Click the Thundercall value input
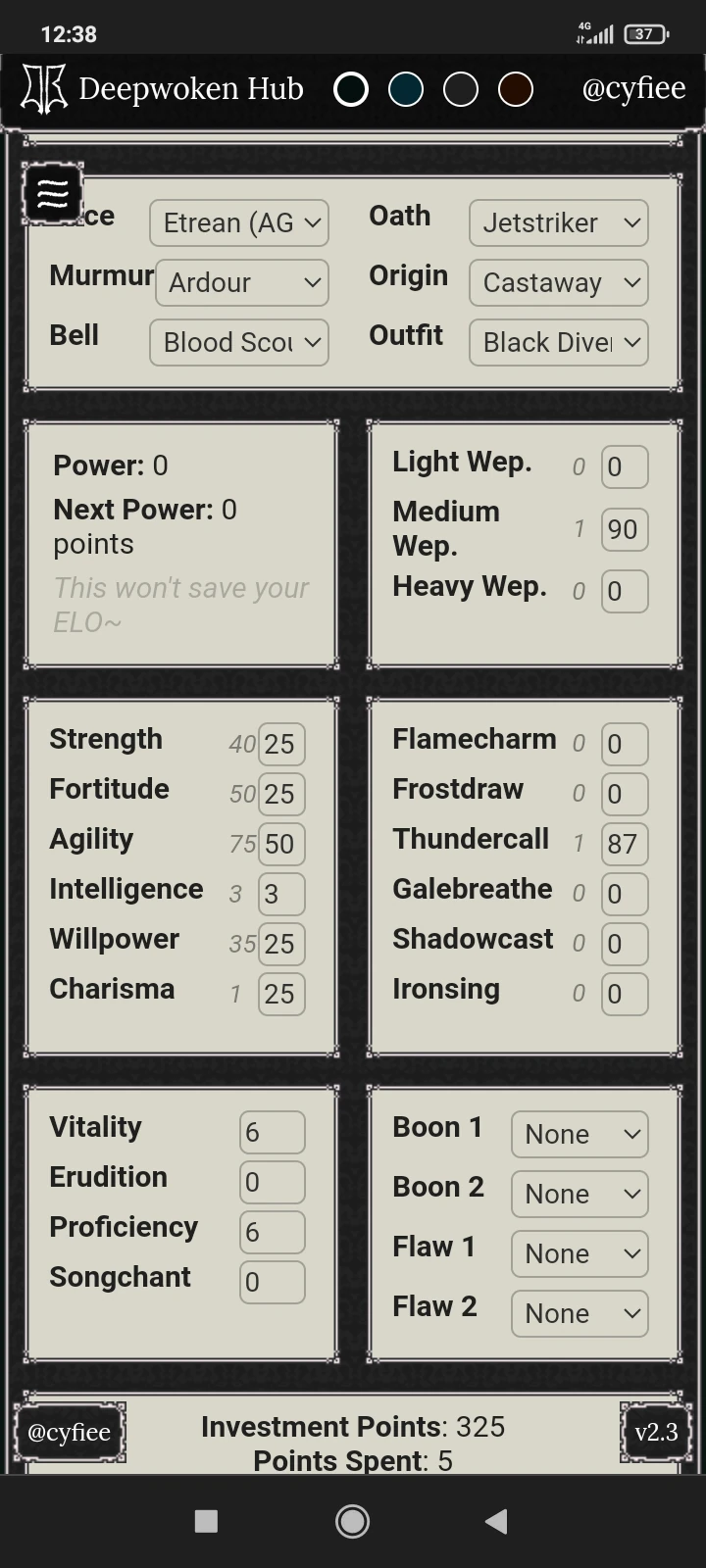706x1568 pixels. (624, 844)
